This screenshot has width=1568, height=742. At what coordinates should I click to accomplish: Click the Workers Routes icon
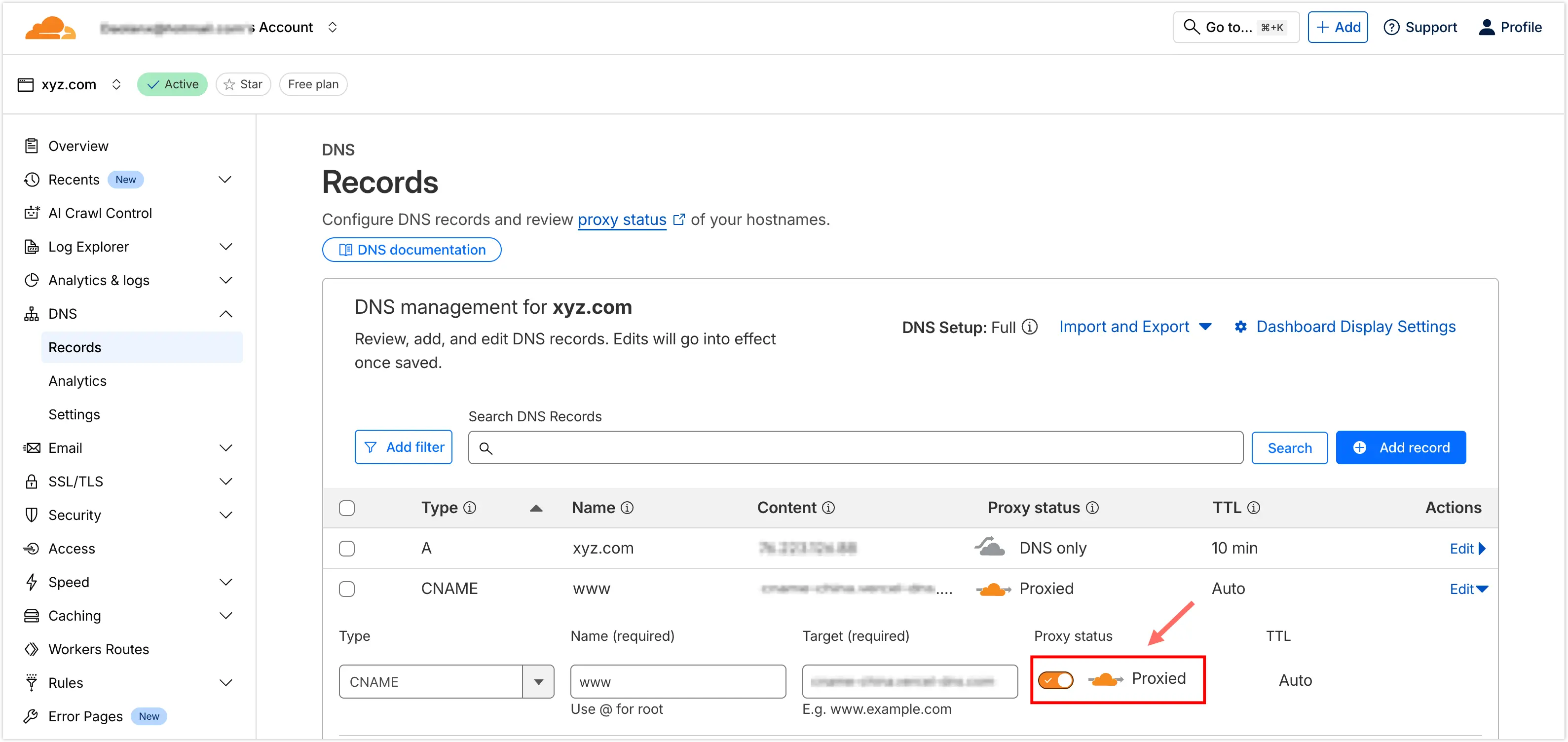[x=32, y=649]
